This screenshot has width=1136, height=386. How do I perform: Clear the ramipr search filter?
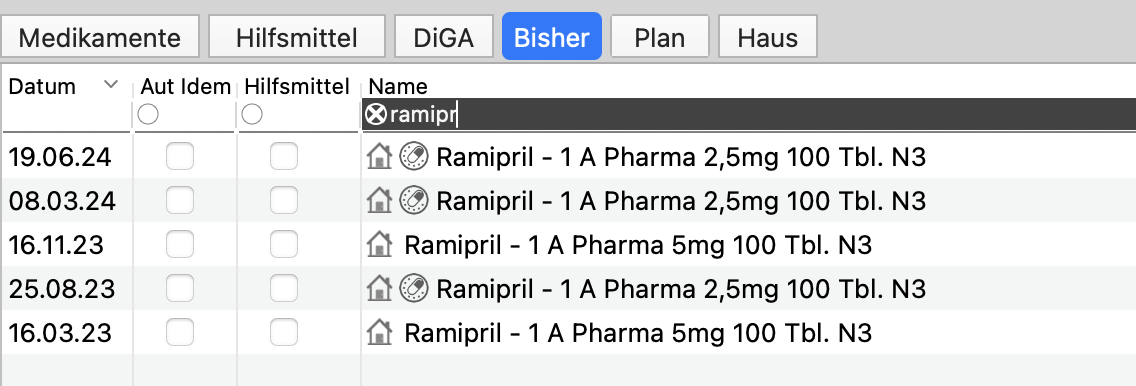coord(376,114)
